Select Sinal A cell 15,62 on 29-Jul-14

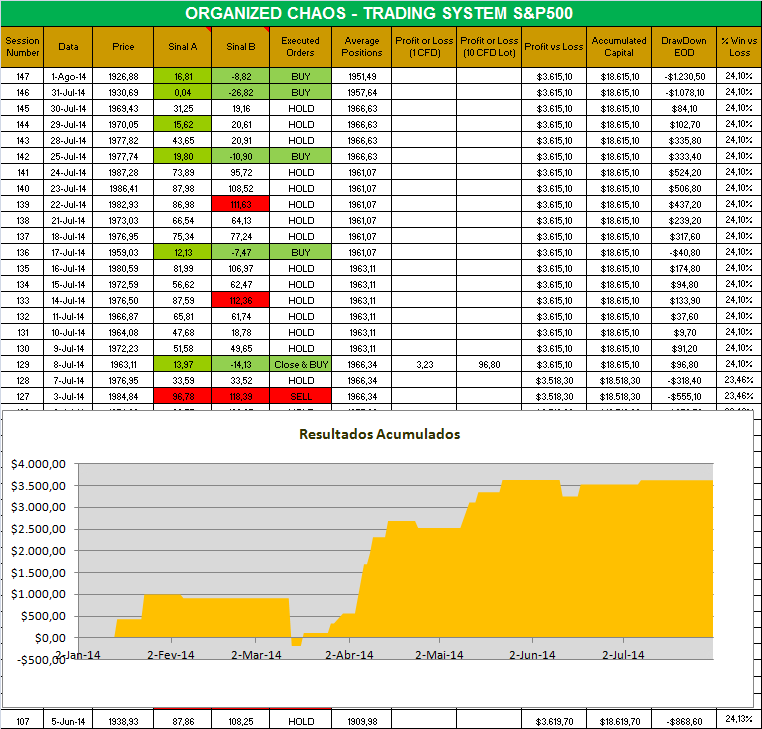(x=183, y=124)
